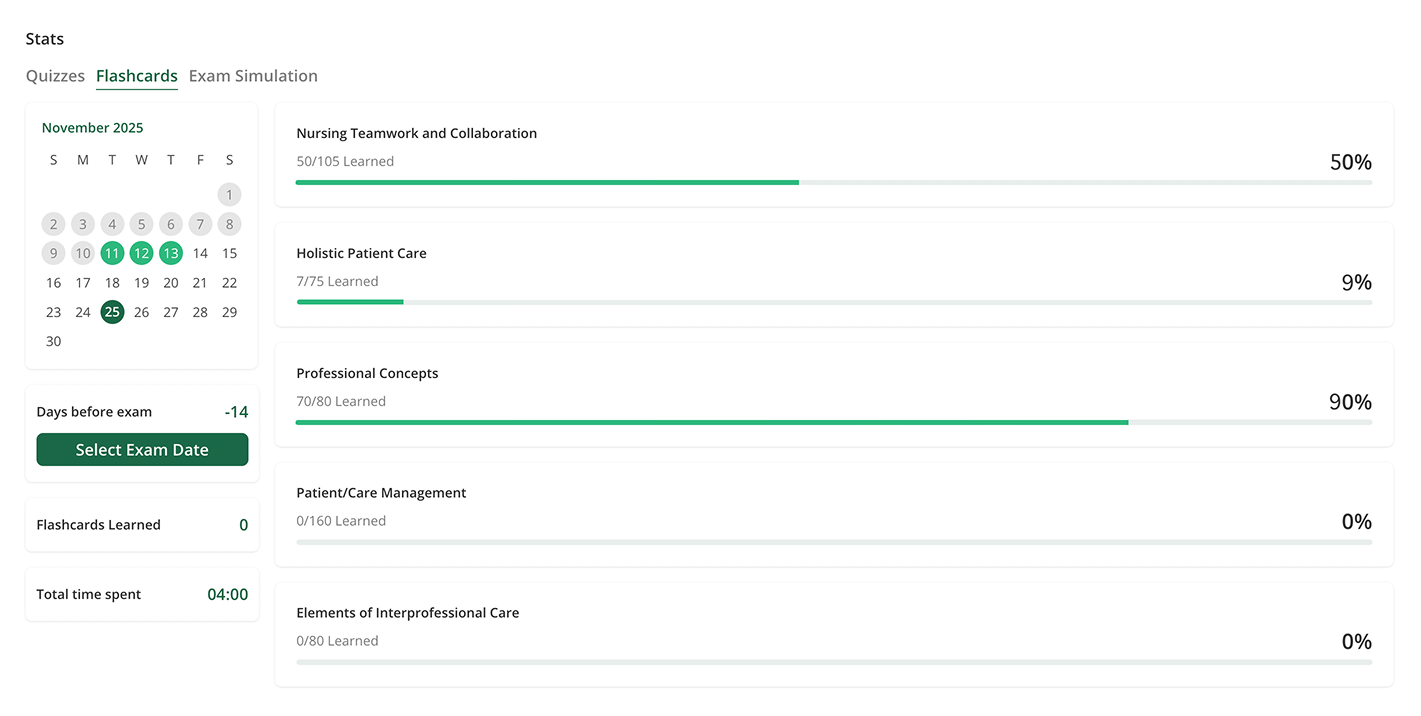Click the Select Exam Date button
Screen dimensions: 1421x716
(142, 450)
